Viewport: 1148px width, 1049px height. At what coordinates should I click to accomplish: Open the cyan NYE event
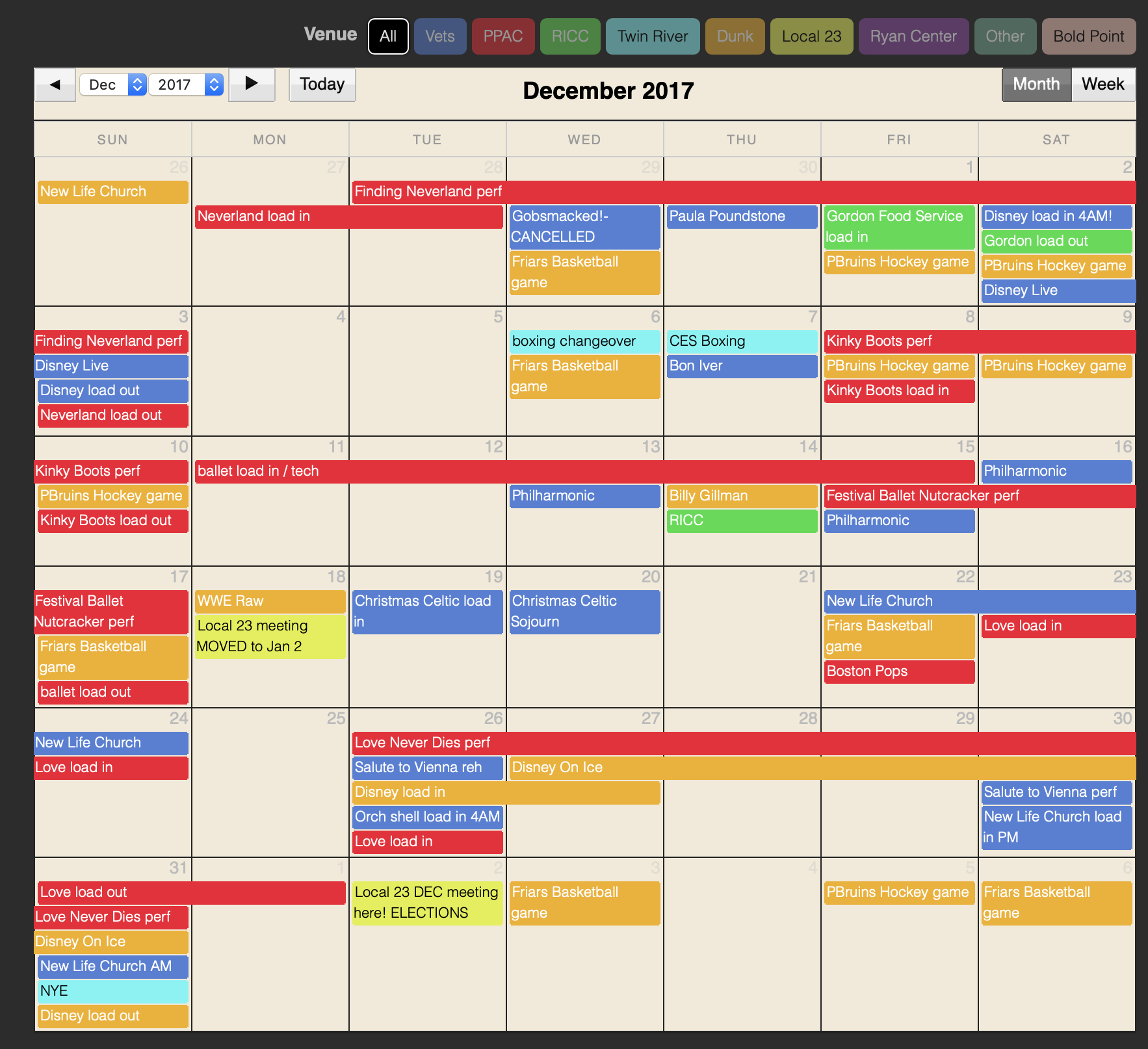click(112, 991)
